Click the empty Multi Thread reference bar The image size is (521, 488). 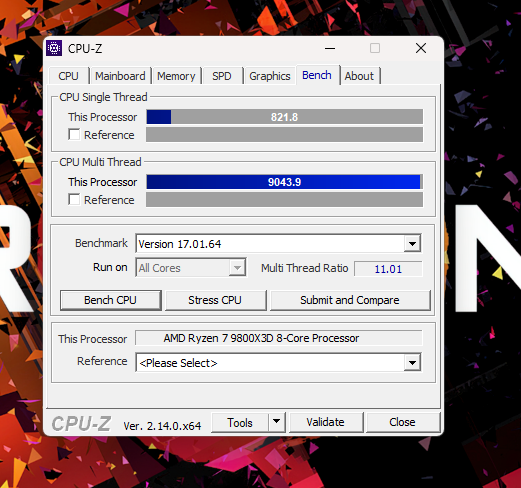(285, 200)
